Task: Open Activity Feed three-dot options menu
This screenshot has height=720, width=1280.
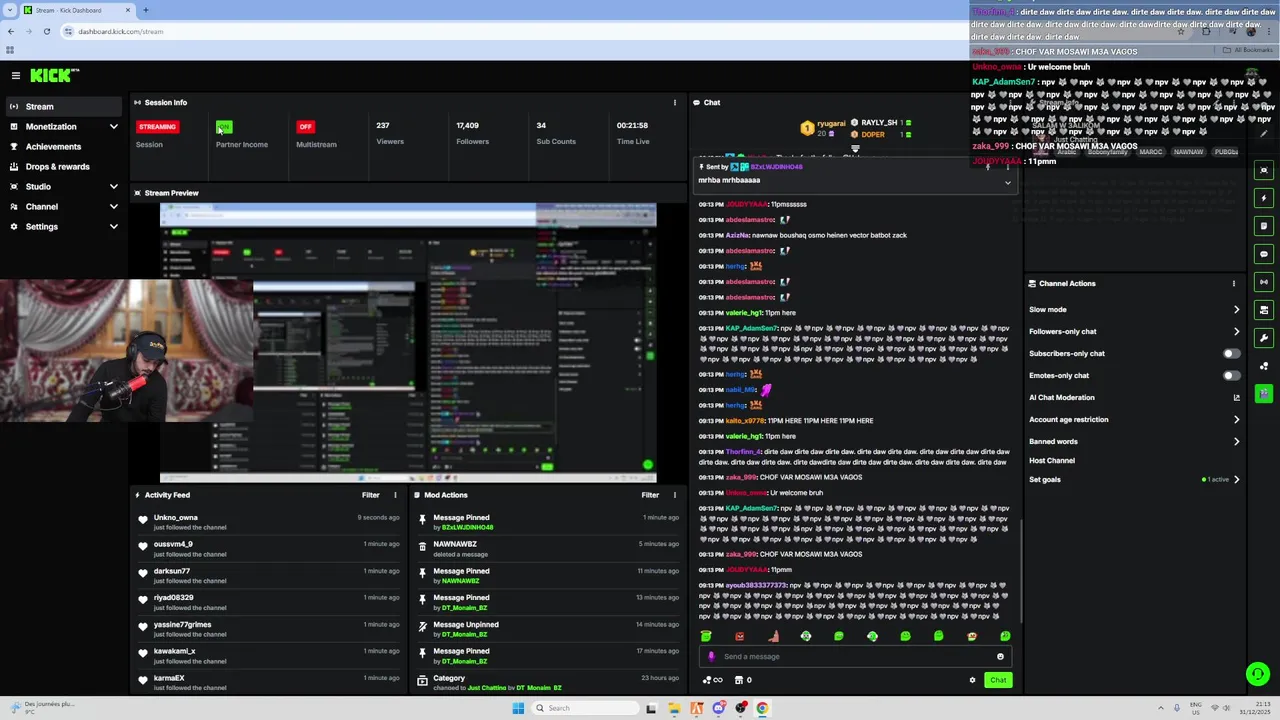Action: (x=395, y=495)
